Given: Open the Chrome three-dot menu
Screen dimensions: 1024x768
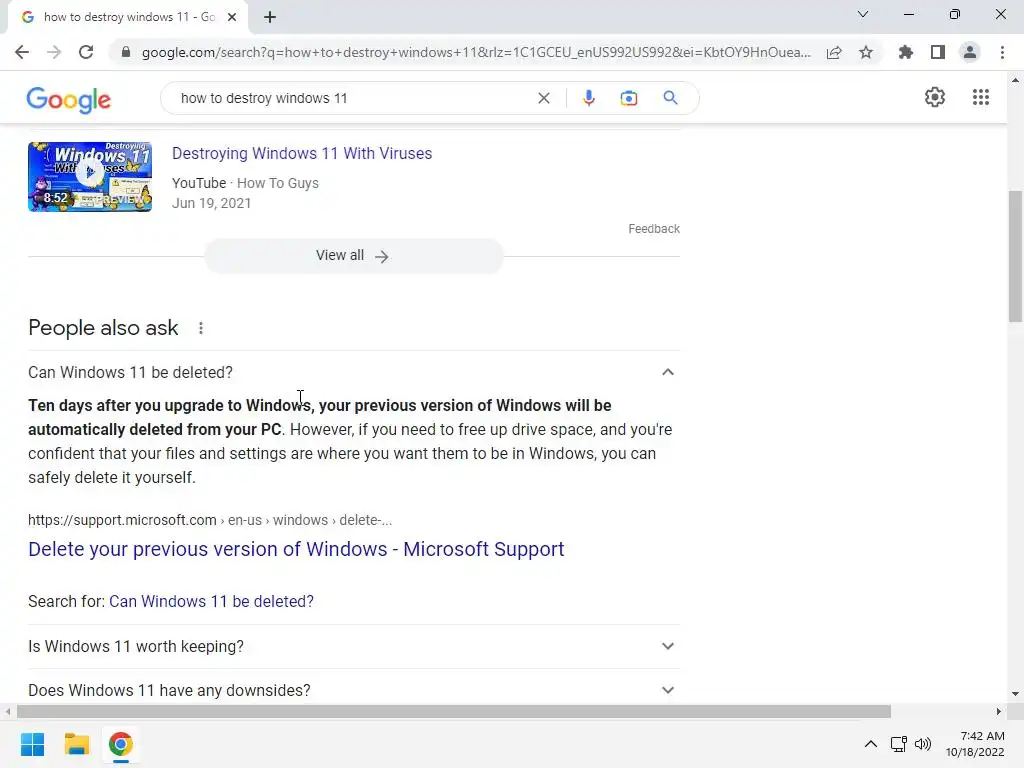Looking at the screenshot, I should click(1002, 52).
